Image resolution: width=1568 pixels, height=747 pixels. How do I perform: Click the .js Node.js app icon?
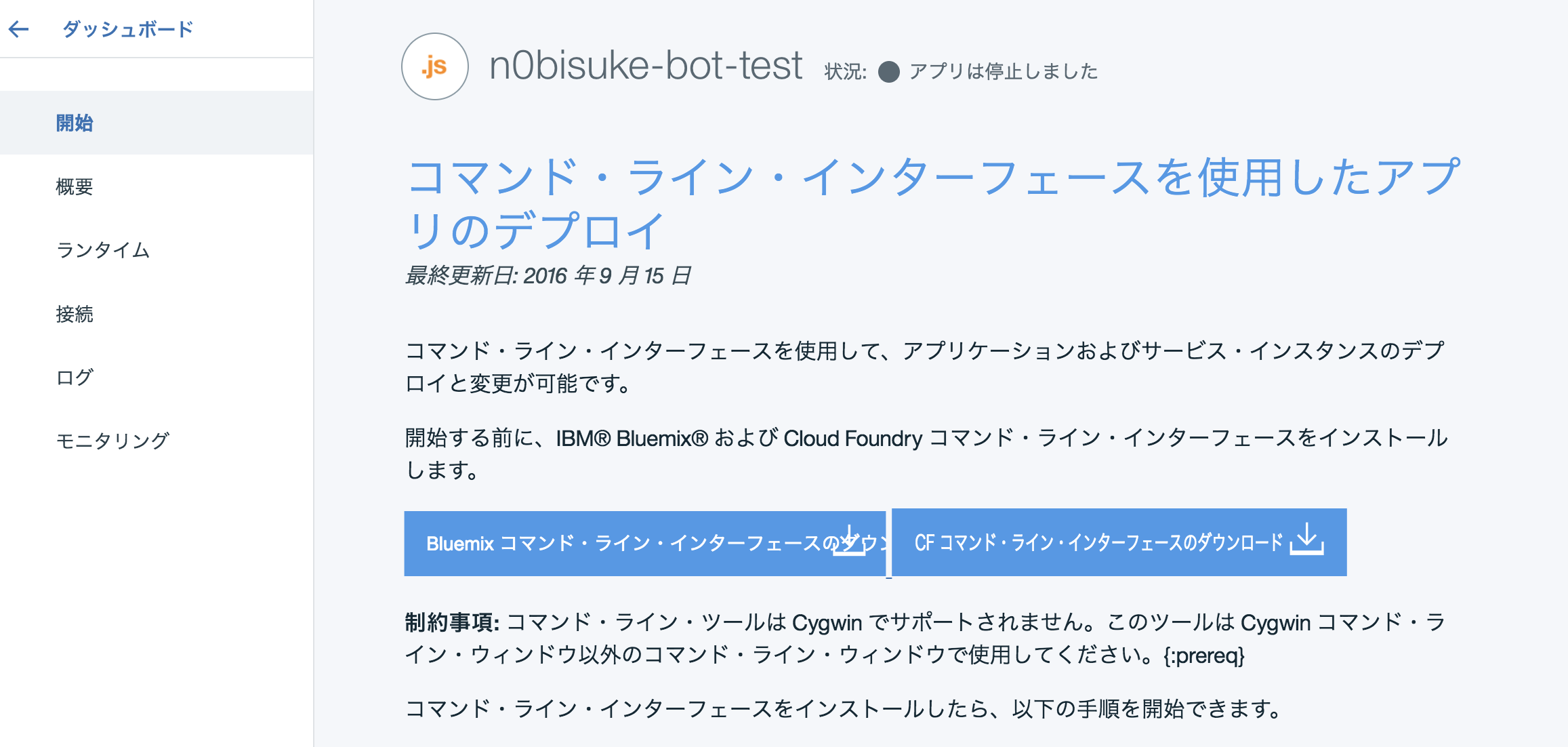click(434, 66)
